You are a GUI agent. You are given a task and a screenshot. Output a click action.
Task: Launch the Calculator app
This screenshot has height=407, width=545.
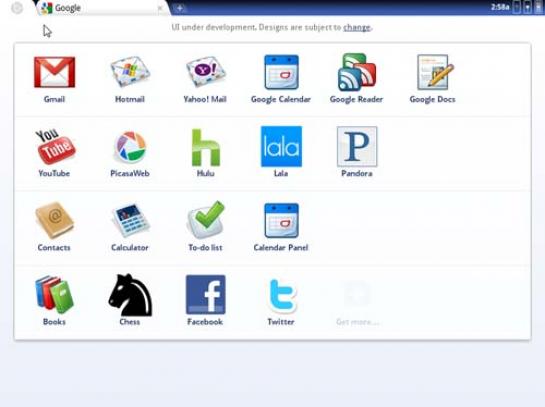[130, 221]
